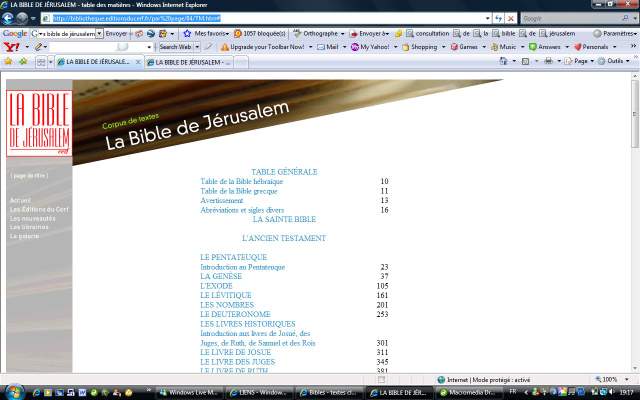Click the Envoyer à toolbar button
This screenshot has height=400, width=640.
point(370,33)
